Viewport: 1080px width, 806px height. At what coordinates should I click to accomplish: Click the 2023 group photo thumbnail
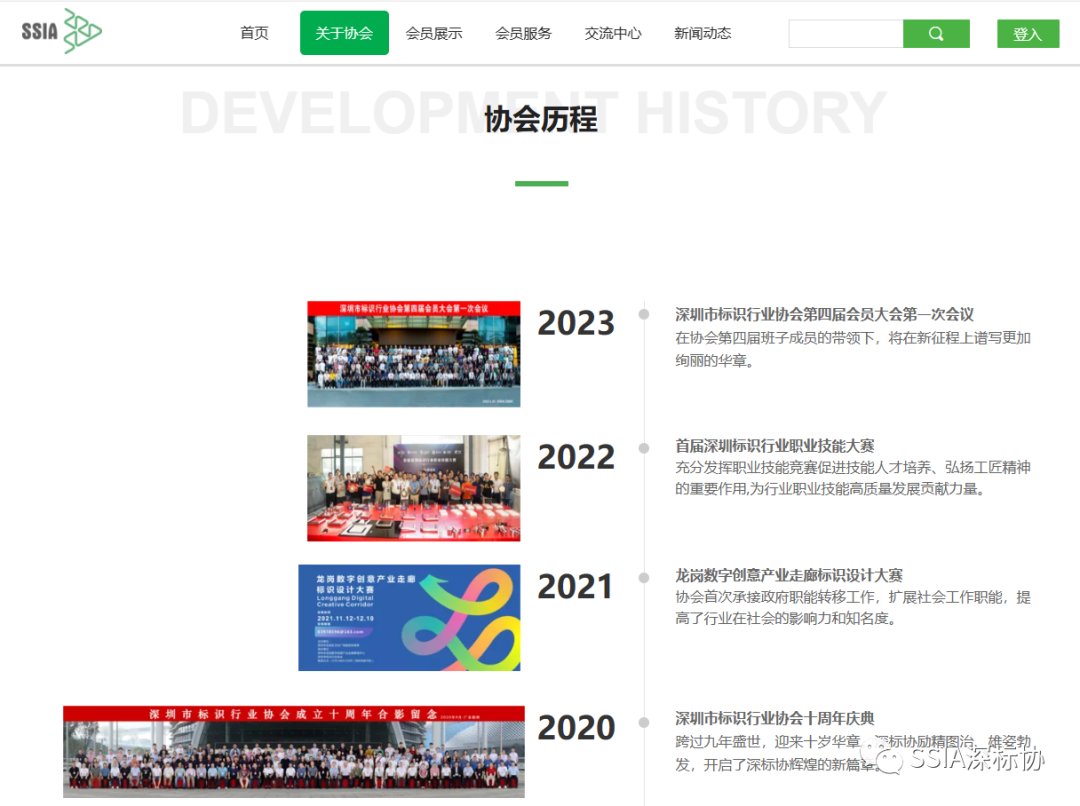pyautogui.click(x=413, y=354)
